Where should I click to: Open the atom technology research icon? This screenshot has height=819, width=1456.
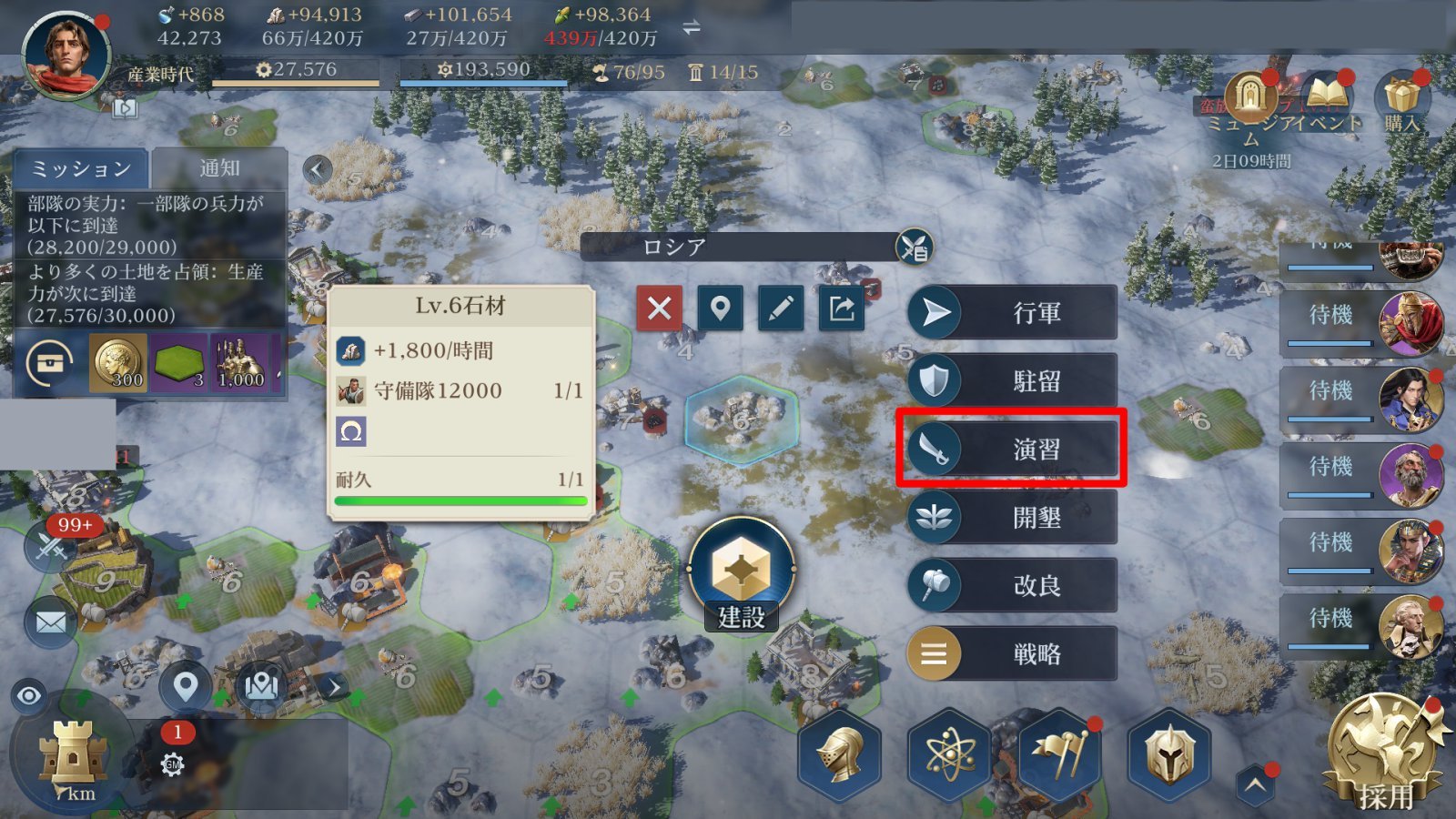950,753
